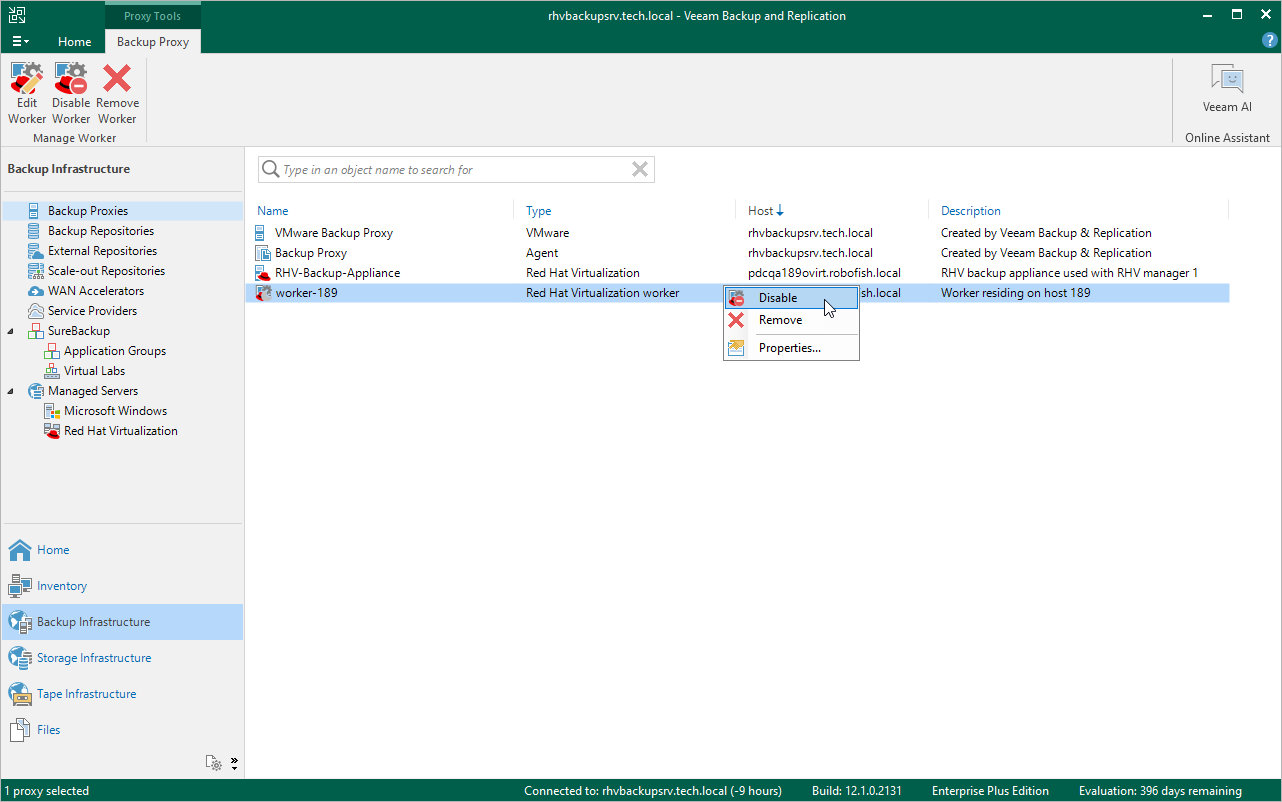1282x802 pixels.
Task: Select the RHV-Backup-Appliance row
Action: click(x=737, y=273)
